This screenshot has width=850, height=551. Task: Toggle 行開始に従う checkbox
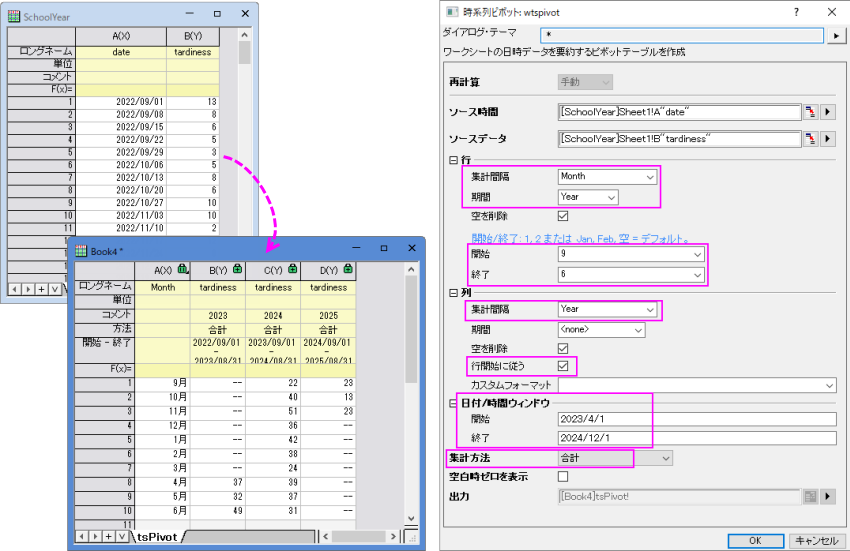coord(563,366)
